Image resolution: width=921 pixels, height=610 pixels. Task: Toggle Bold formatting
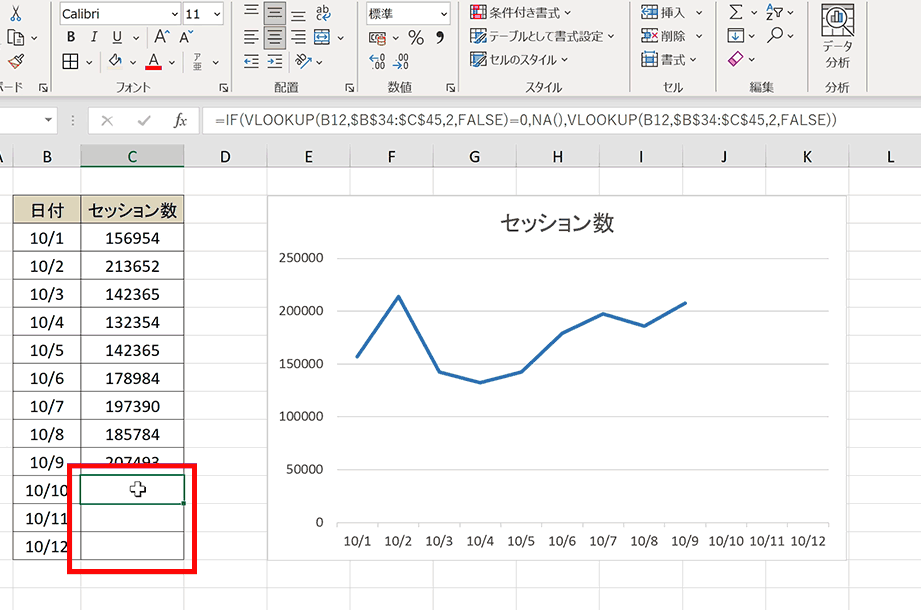[71, 37]
